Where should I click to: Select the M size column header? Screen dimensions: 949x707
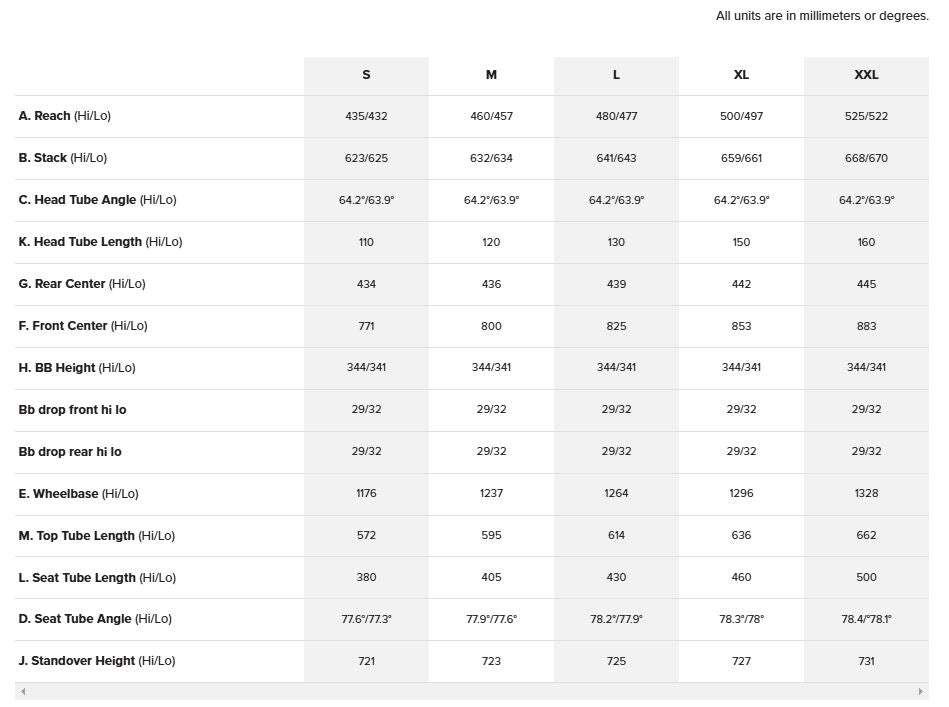click(491, 75)
